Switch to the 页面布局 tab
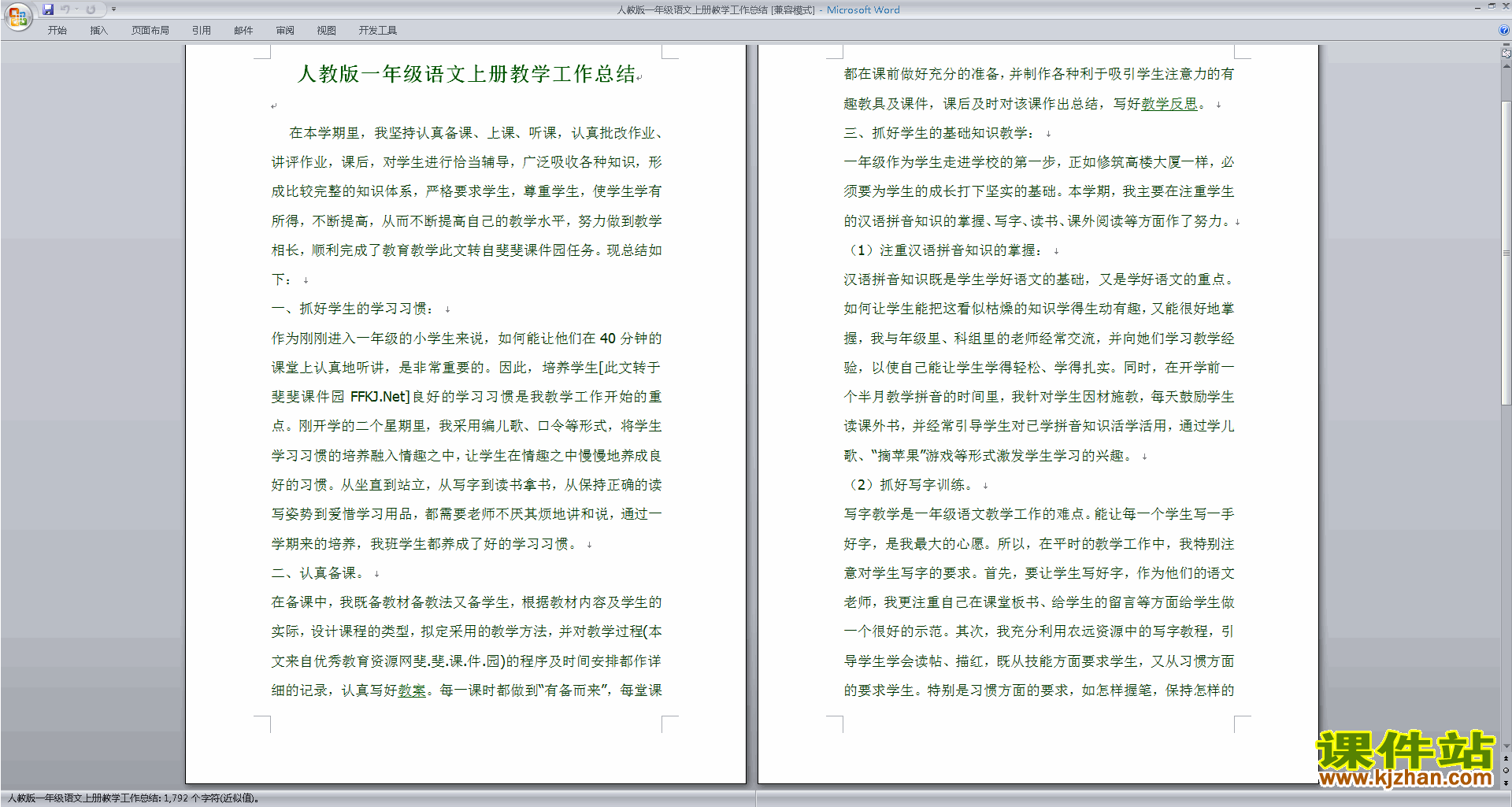Viewport: 1512px width, 807px height. tap(150, 31)
